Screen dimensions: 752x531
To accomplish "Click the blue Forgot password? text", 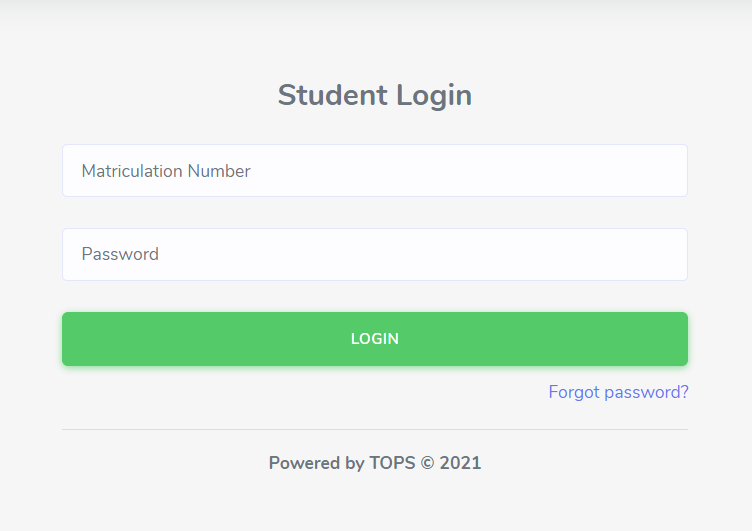I will (x=618, y=392).
